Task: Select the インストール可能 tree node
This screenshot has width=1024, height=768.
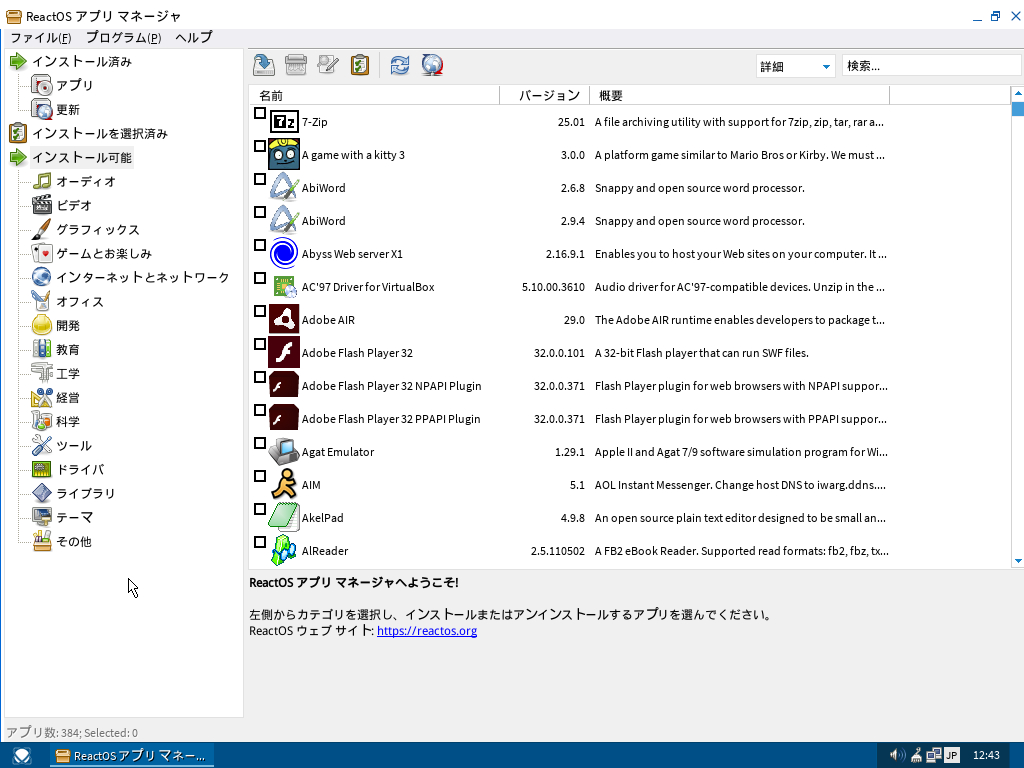Action: point(81,157)
